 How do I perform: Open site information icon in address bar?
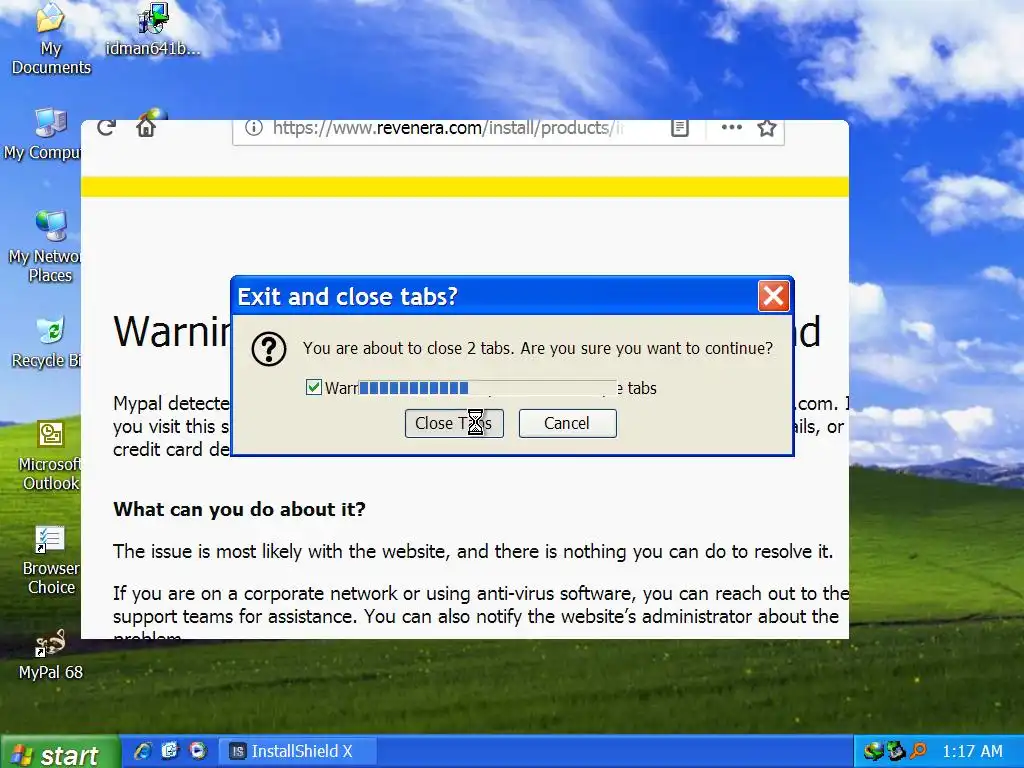point(253,127)
